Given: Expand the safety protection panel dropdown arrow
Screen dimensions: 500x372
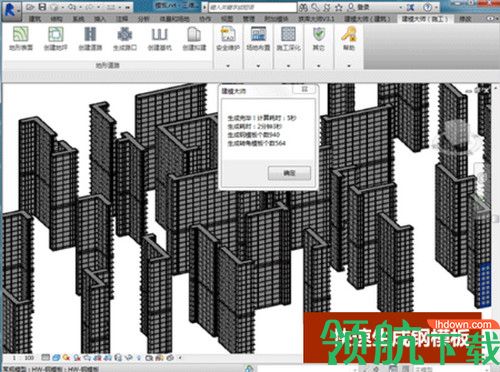Looking at the screenshot, I should pyautogui.click(x=228, y=66).
